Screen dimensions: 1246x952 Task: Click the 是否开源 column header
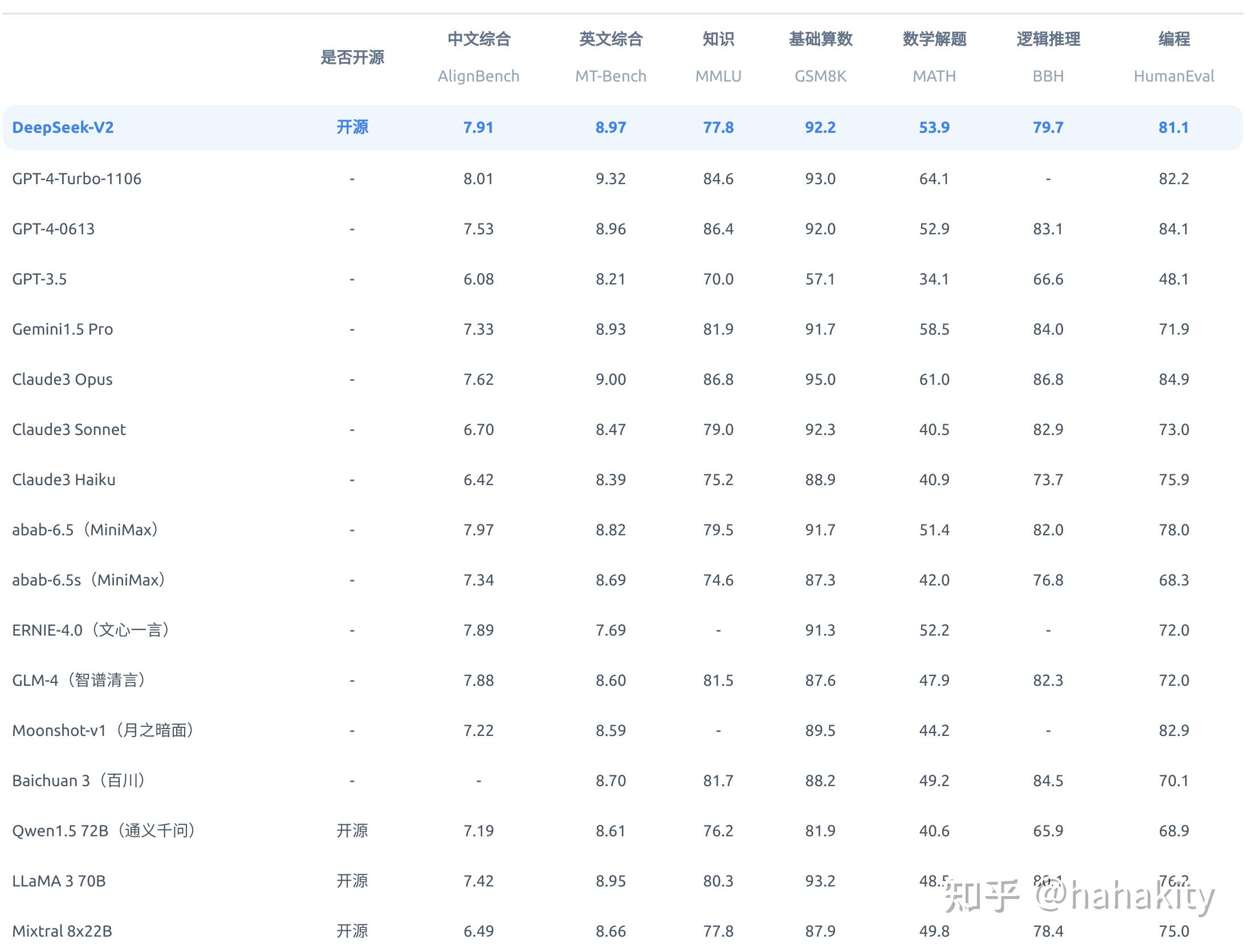coord(353,58)
